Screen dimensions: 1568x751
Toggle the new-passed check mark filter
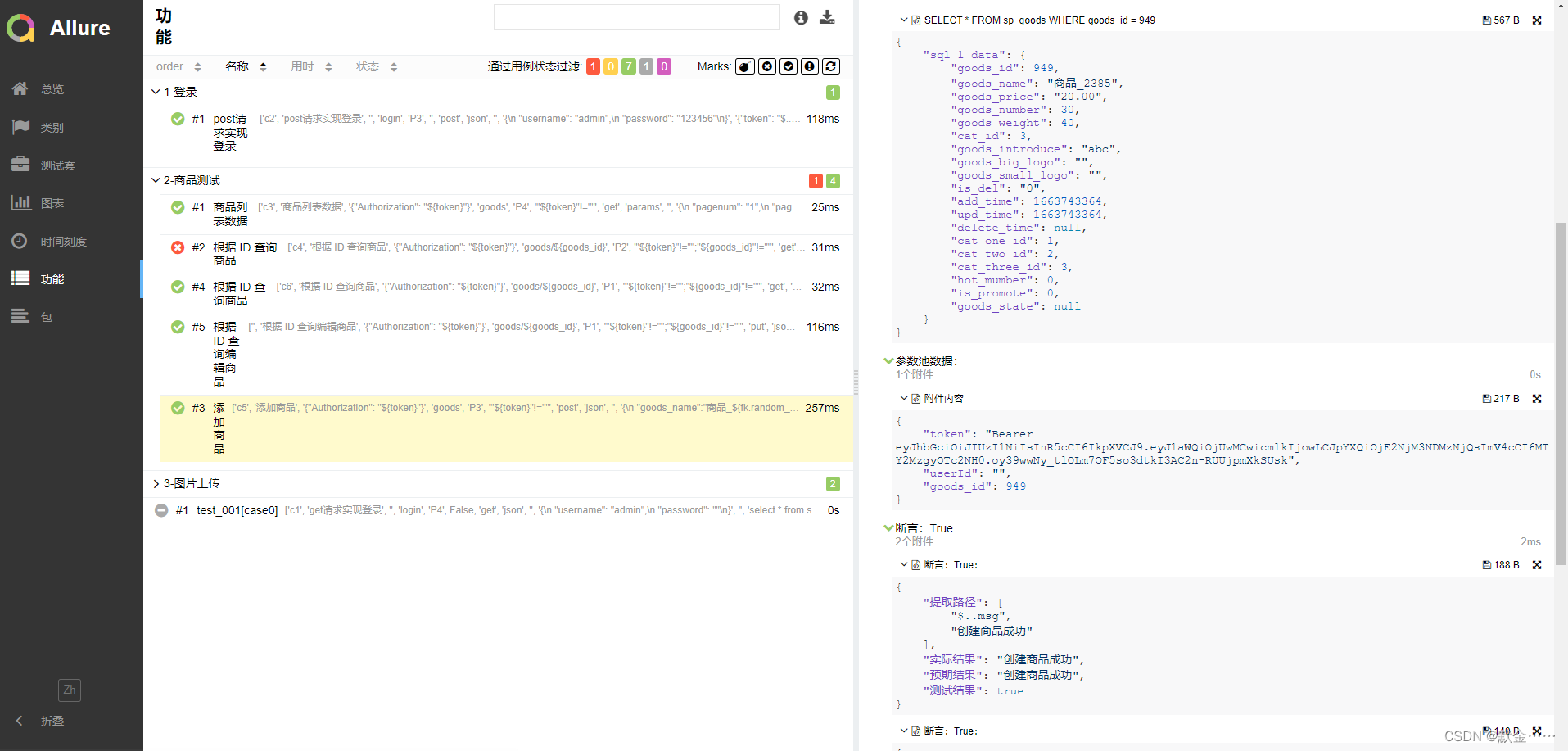point(789,66)
